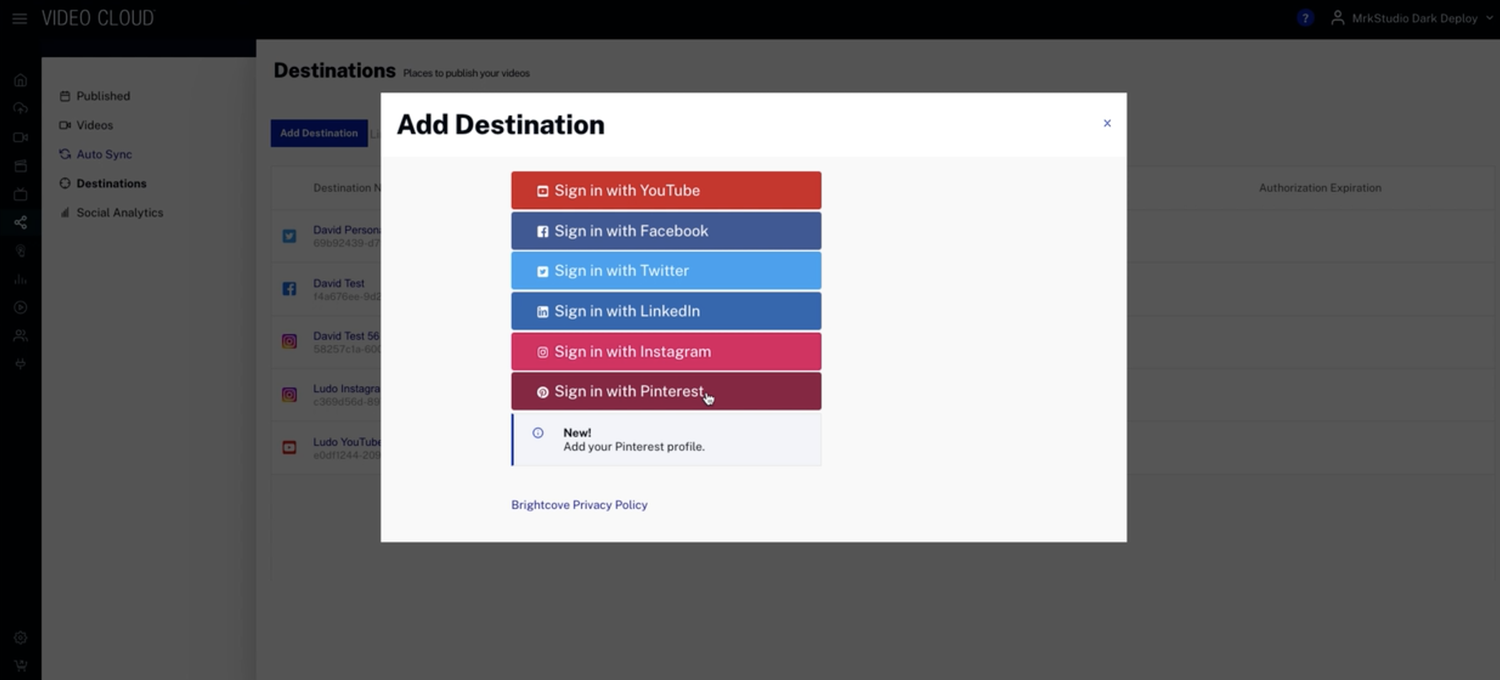Open the Settings gear icon
The width and height of the screenshot is (1500, 680).
(x=20, y=638)
